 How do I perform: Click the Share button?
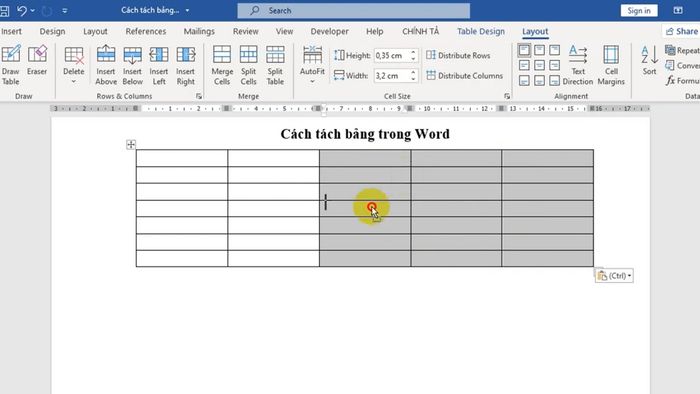pos(681,31)
